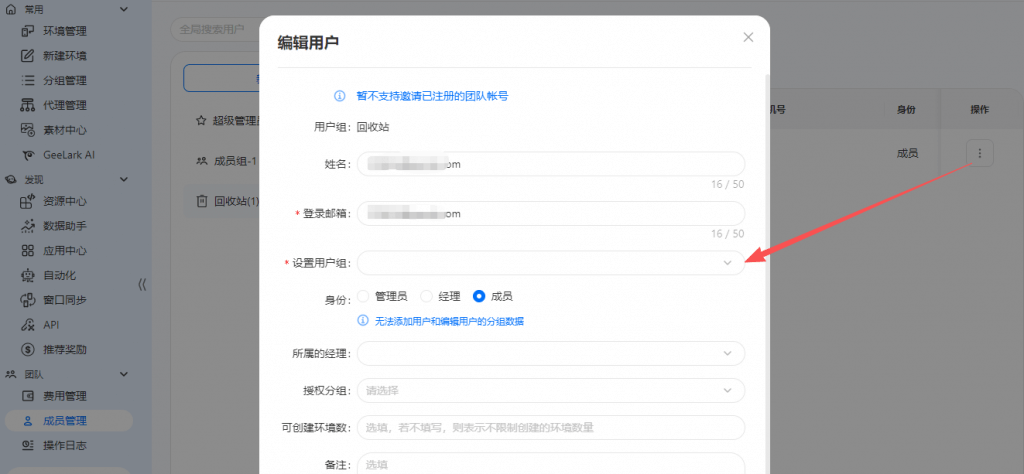This screenshot has width=1024, height=474.
Task: Click the three-dot 操作 icon in member row
Action: point(979,153)
